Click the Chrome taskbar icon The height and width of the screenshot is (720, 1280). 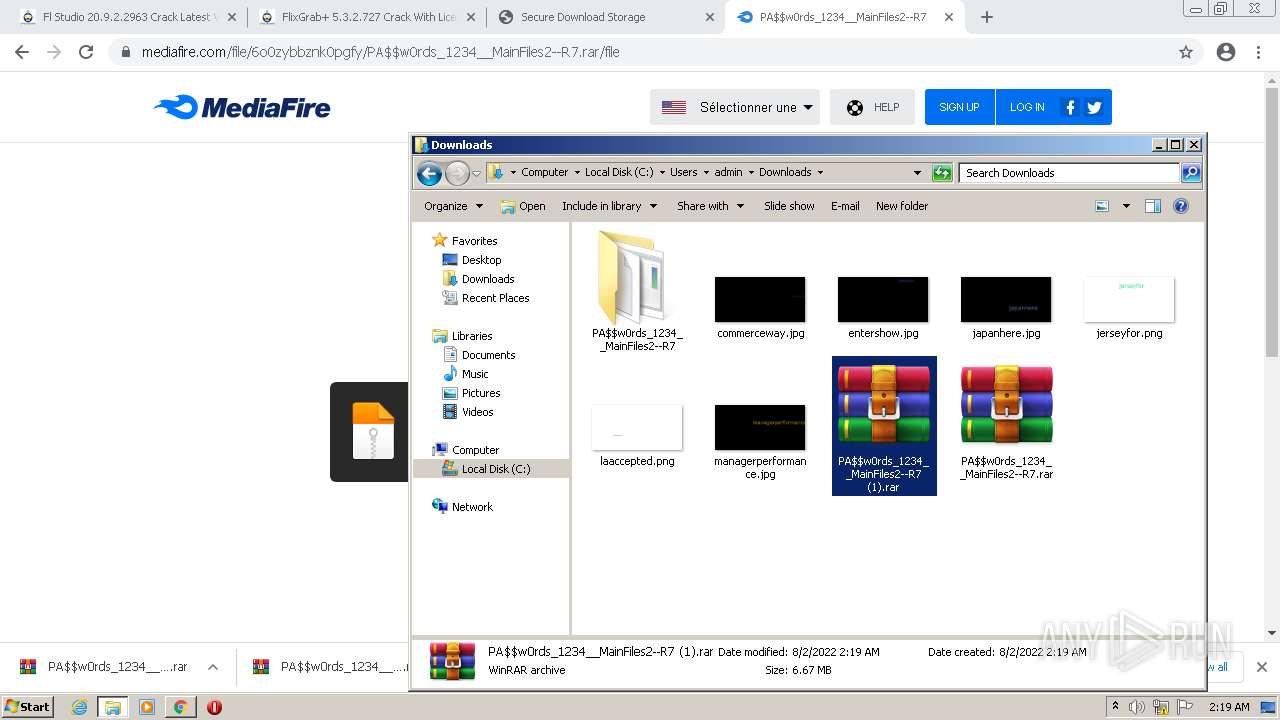click(x=180, y=707)
